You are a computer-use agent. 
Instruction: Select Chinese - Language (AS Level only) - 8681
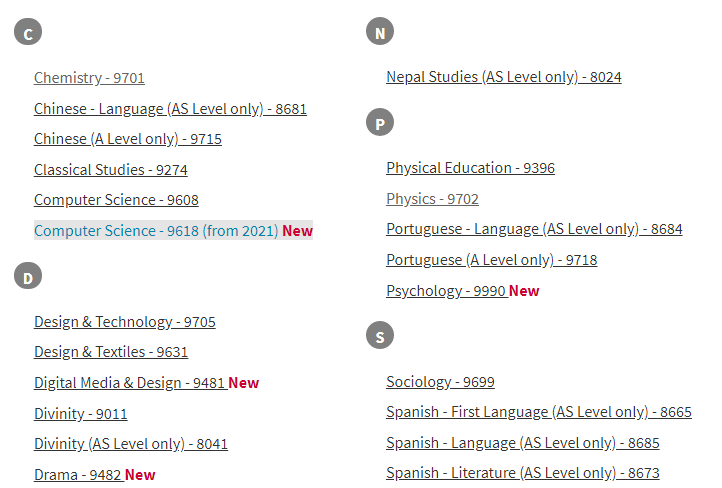[x=170, y=109]
